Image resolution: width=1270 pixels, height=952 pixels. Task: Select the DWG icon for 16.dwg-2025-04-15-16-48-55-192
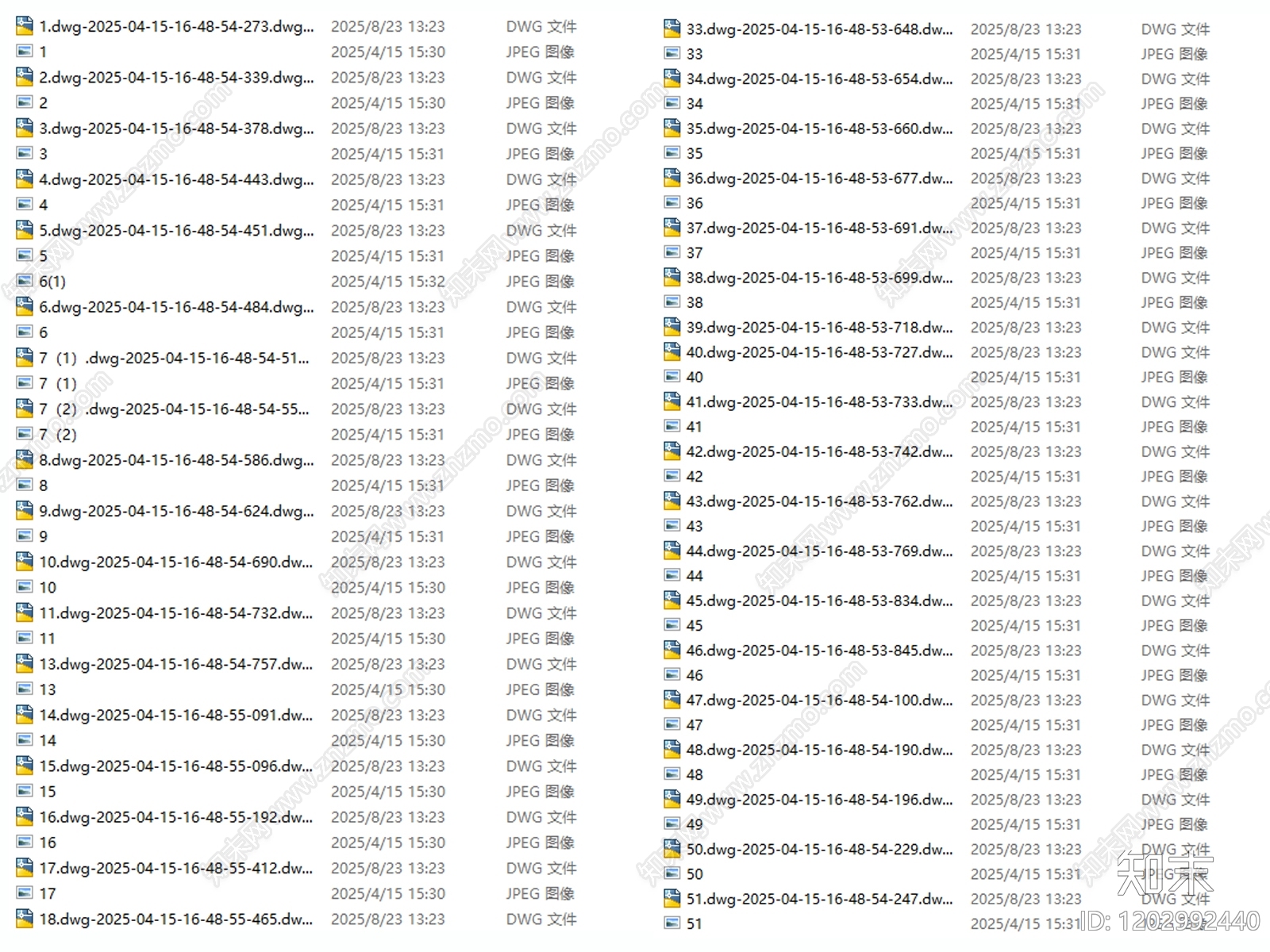point(25,816)
